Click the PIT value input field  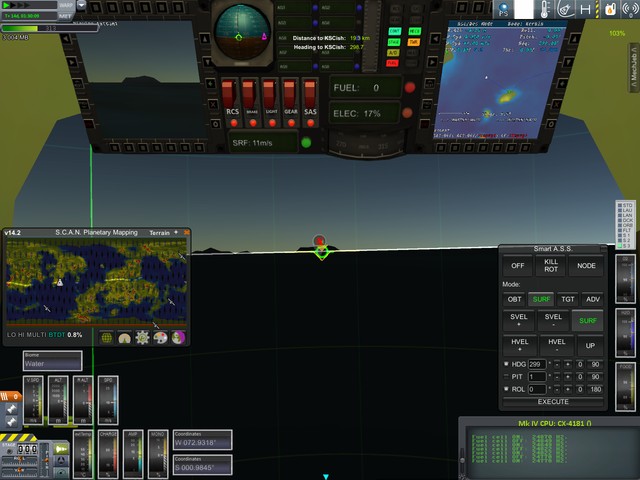coord(537,377)
